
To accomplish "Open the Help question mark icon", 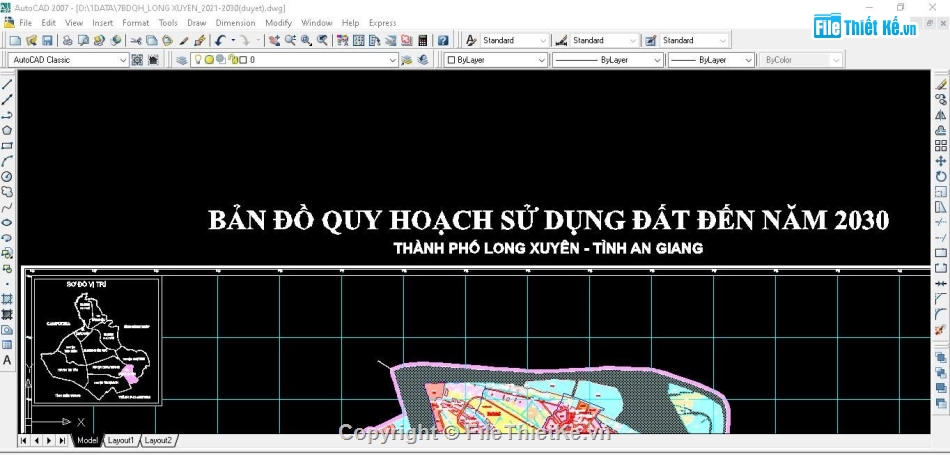I will tap(443, 41).
